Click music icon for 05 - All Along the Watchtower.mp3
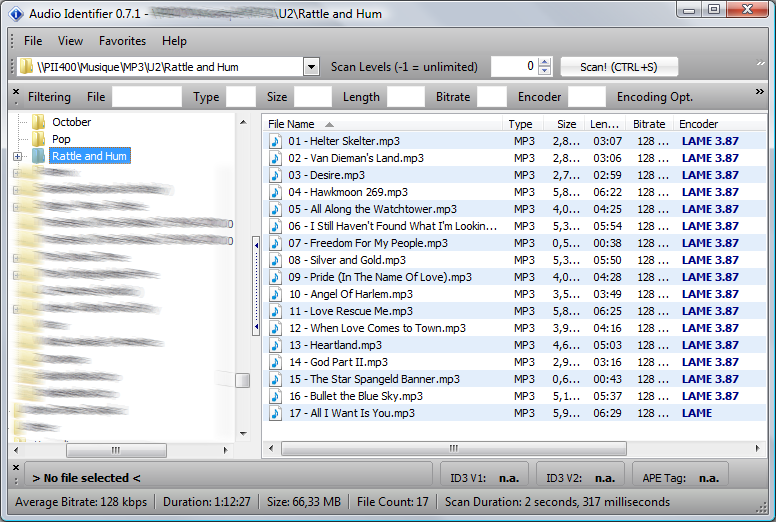The image size is (776, 522). tap(275, 209)
